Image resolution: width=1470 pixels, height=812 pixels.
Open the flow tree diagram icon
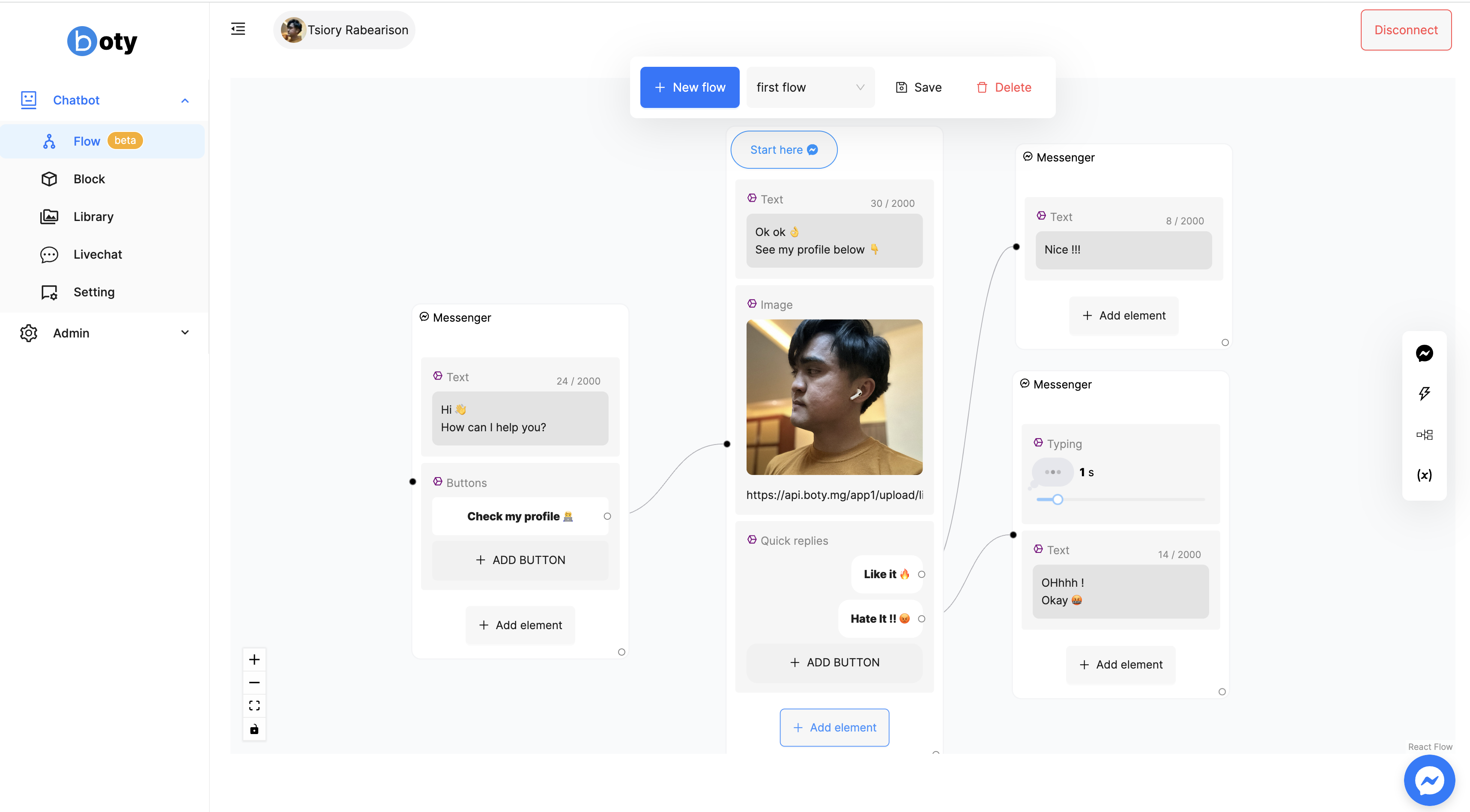[x=1424, y=434]
